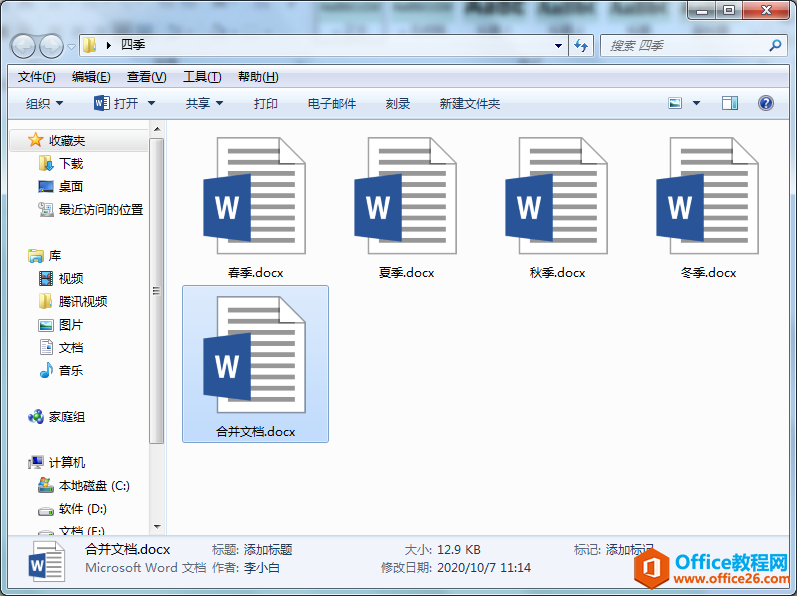Open the 春季.docx Word file icon
The height and width of the screenshot is (596, 797).
point(254,196)
